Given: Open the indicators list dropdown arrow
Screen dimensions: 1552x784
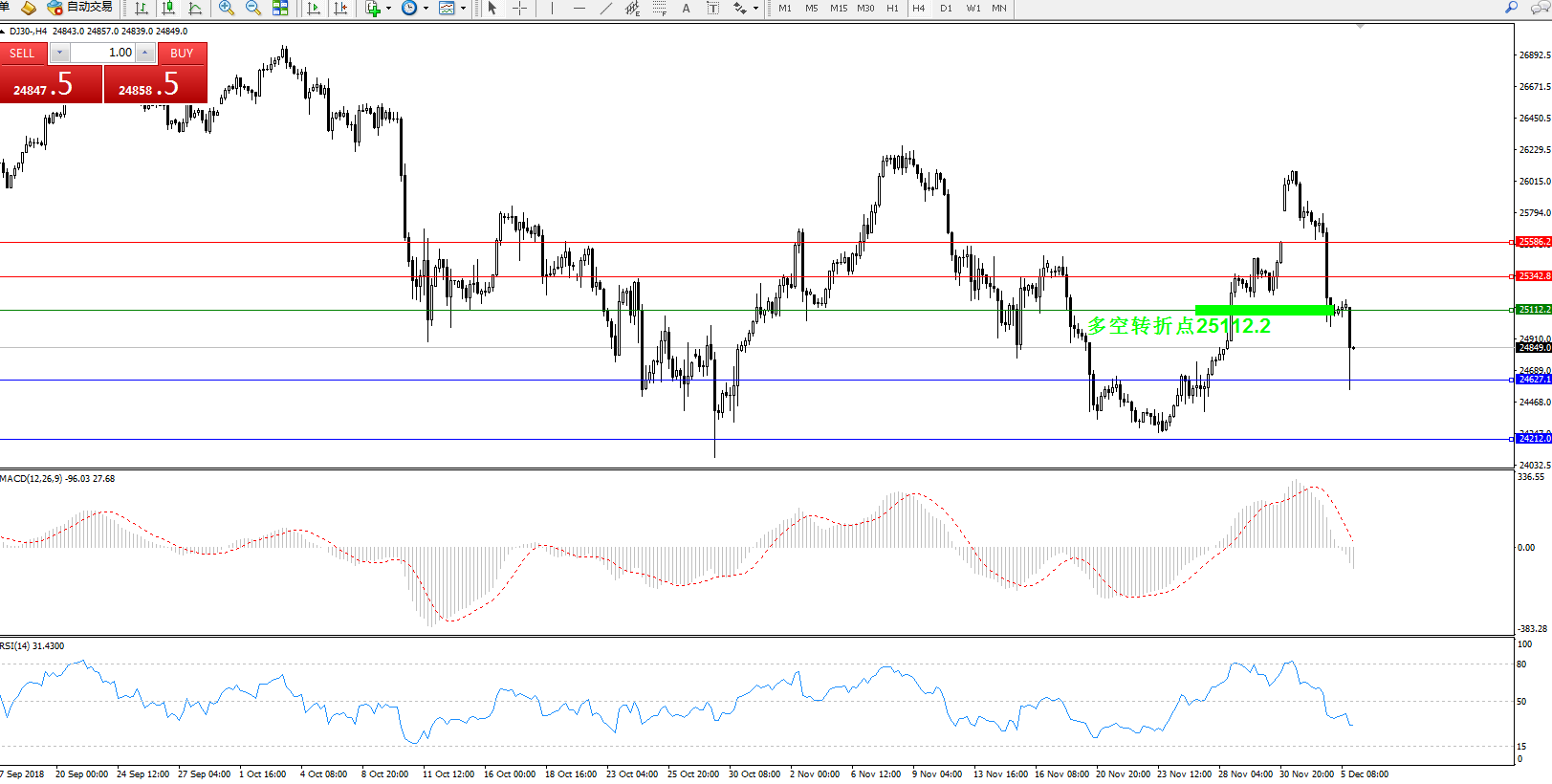Looking at the screenshot, I should coord(388,8).
